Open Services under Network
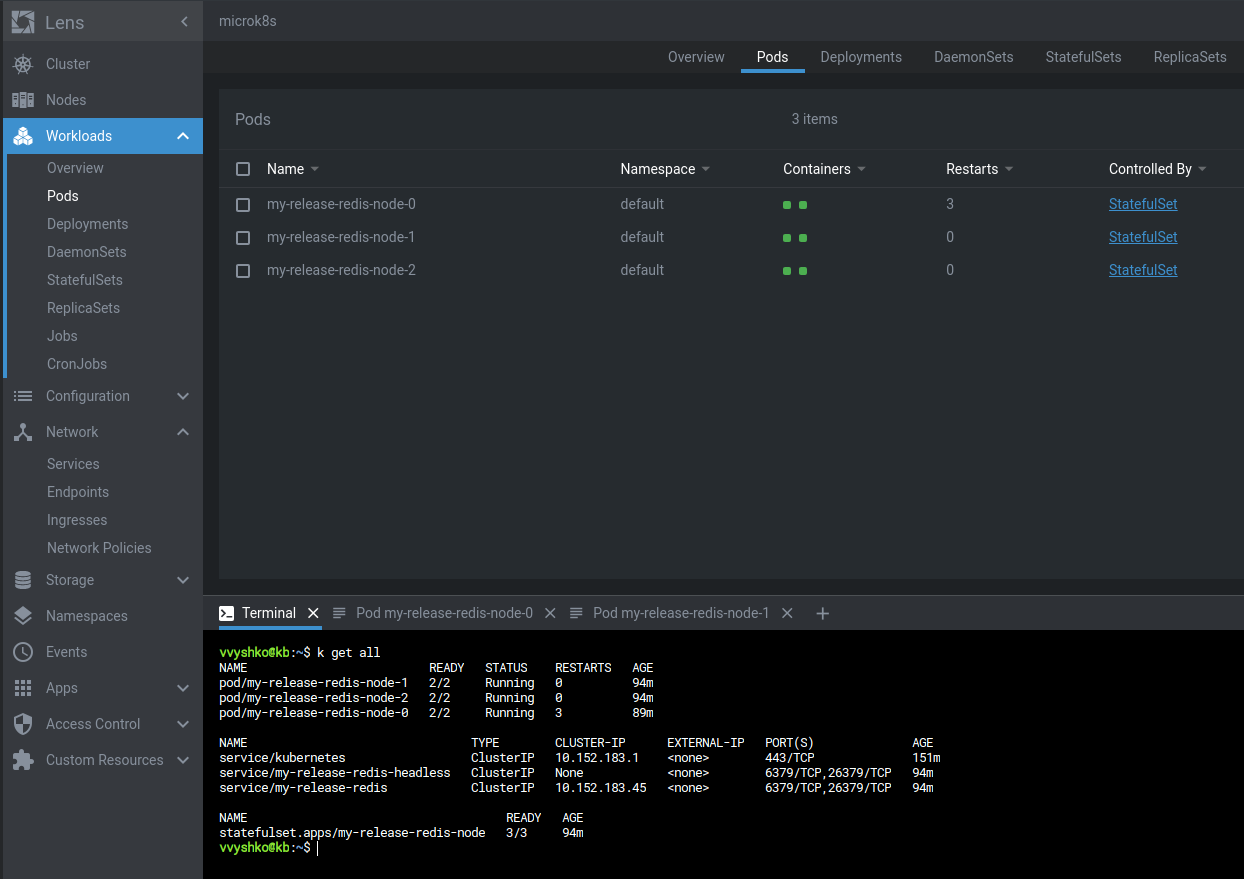Screen dimensions: 1244x879 click(x=73, y=464)
